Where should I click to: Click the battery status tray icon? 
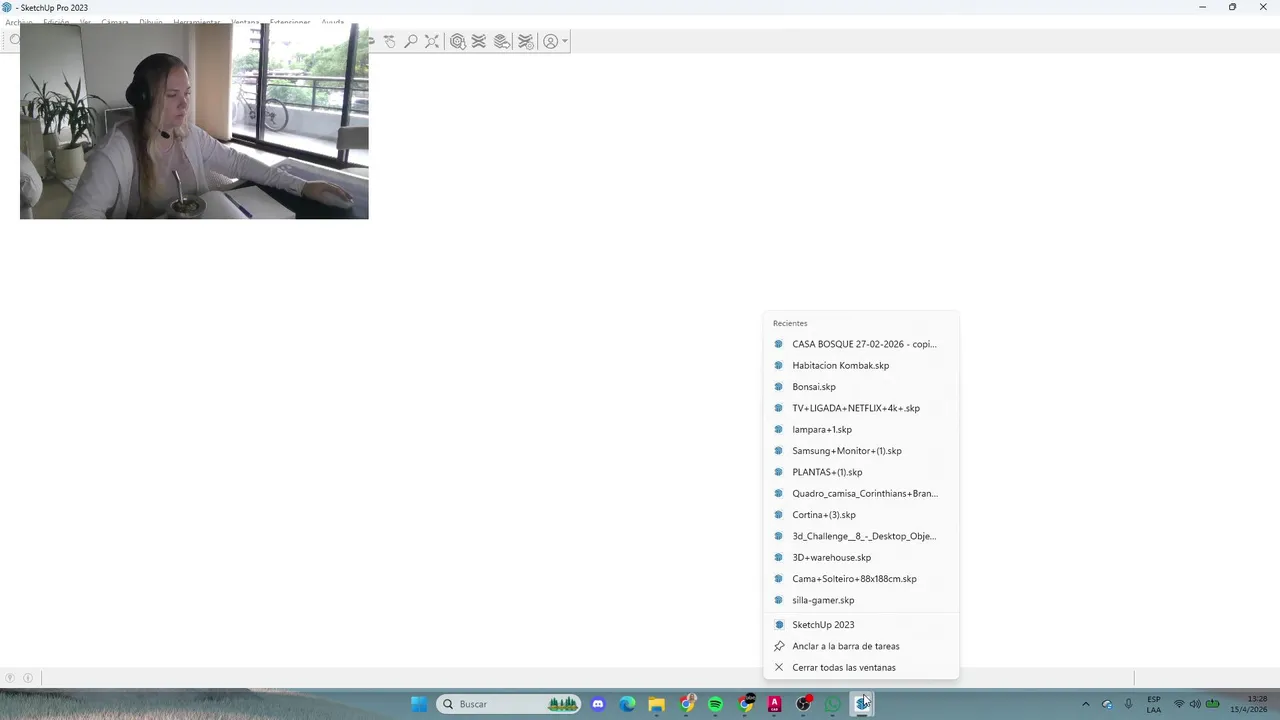[x=1212, y=704]
